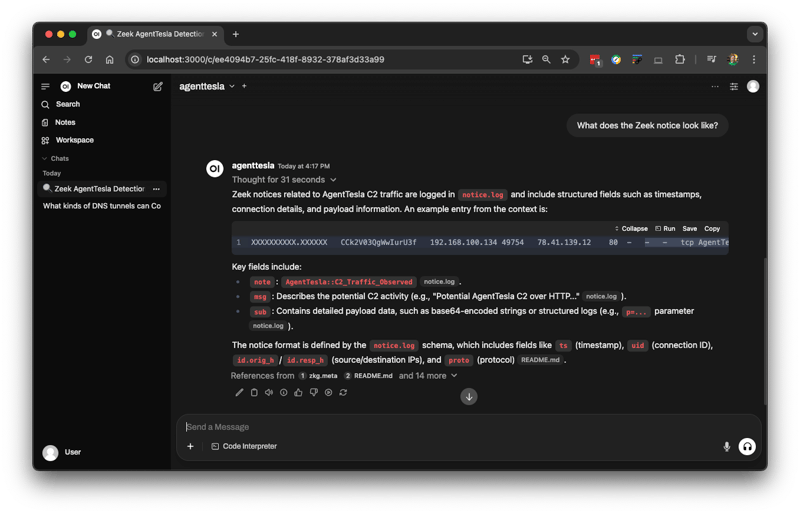Click the edit response pencil icon
The height and width of the screenshot is (514, 800).
pos(239,392)
